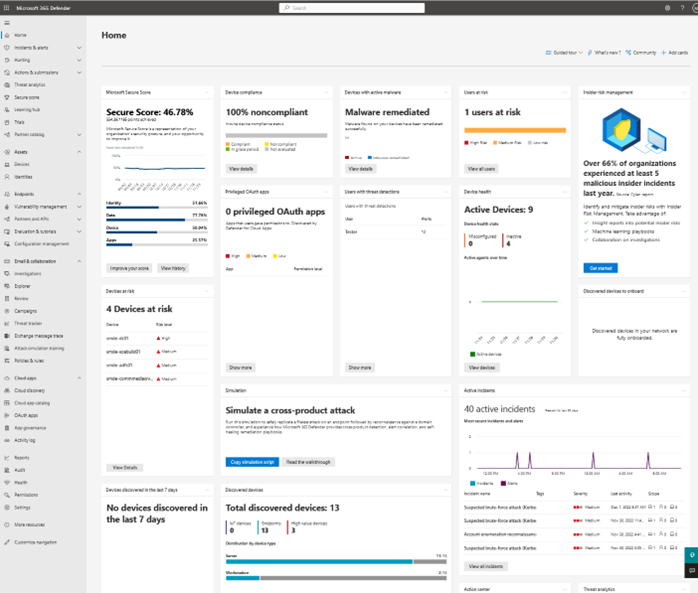Viewport: 698px width, 593px height.
Task: Collapse the Cloud apps section
Action: [x=79, y=378]
